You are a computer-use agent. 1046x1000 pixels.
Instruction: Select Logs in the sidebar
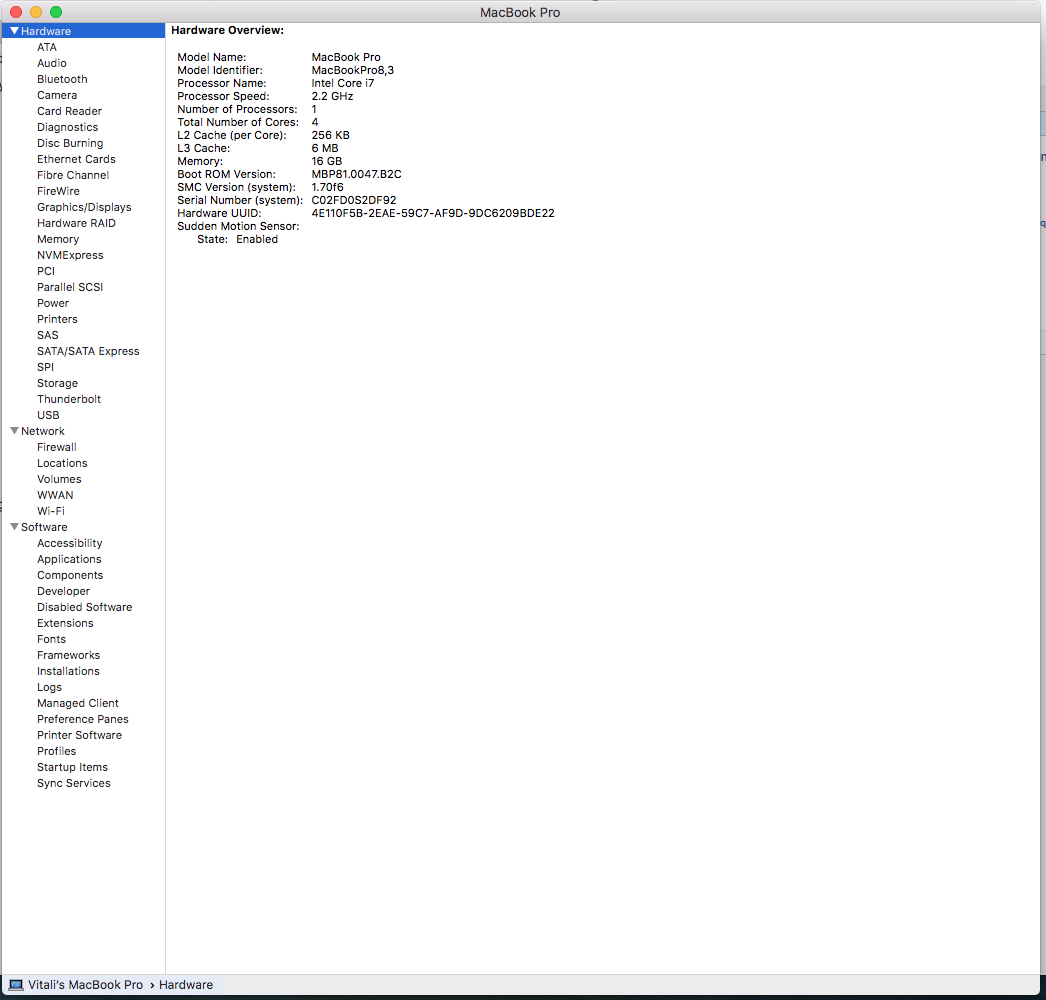pos(49,687)
